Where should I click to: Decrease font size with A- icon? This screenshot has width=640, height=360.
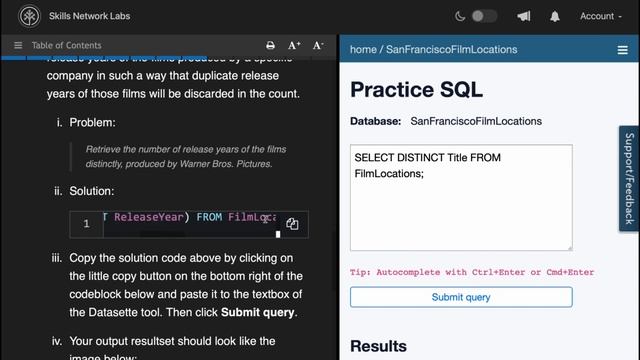tap(318, 45)
